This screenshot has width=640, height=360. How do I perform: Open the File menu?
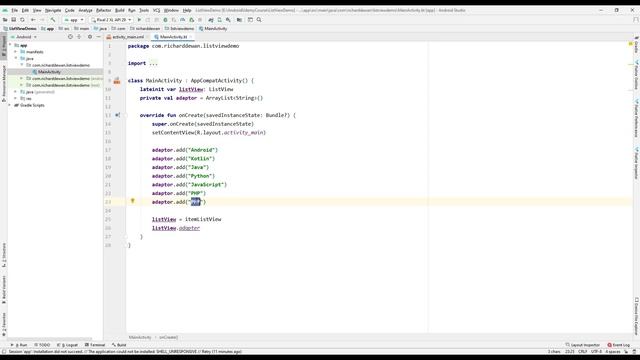coord(14,10)
